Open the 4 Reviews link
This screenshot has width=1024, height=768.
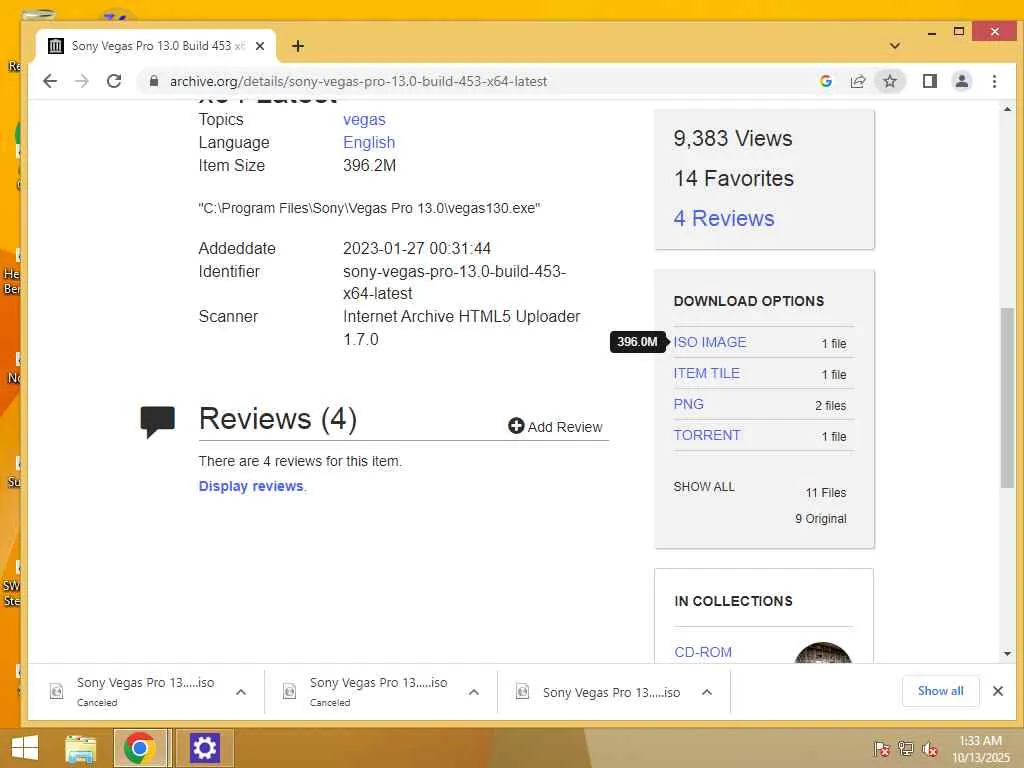click(724, 218)
